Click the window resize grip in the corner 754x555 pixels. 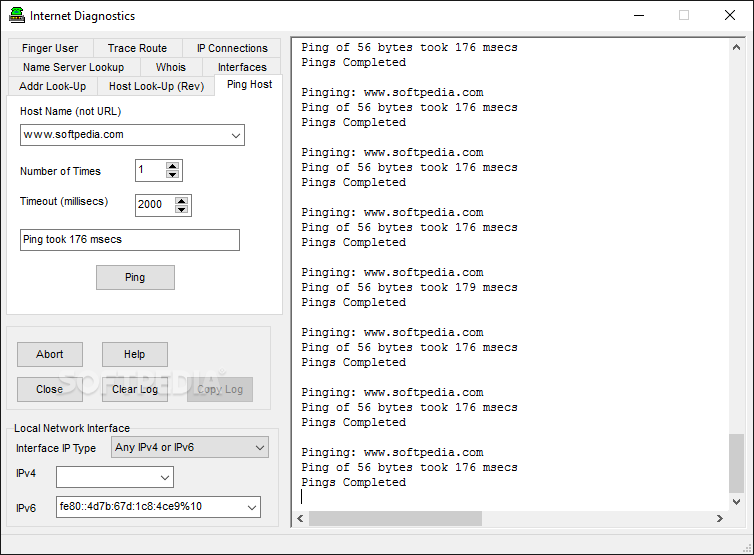click(x=747, y=548)
